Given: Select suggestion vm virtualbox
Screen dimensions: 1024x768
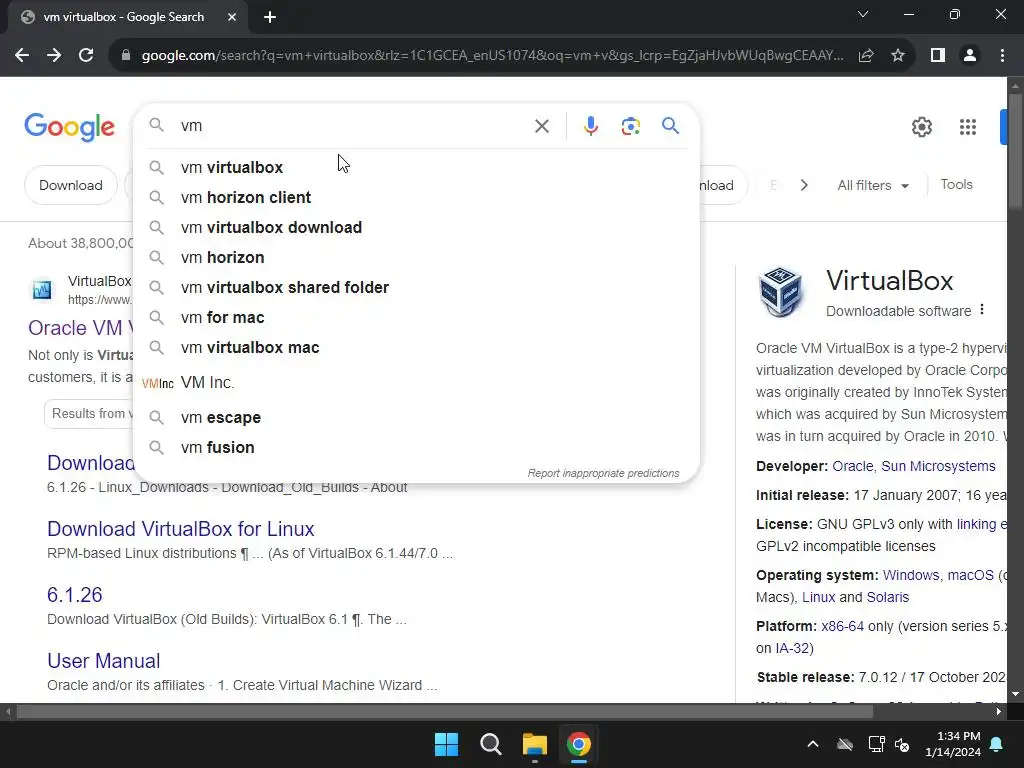Looking at the screenshot, I should pos(416,167).
